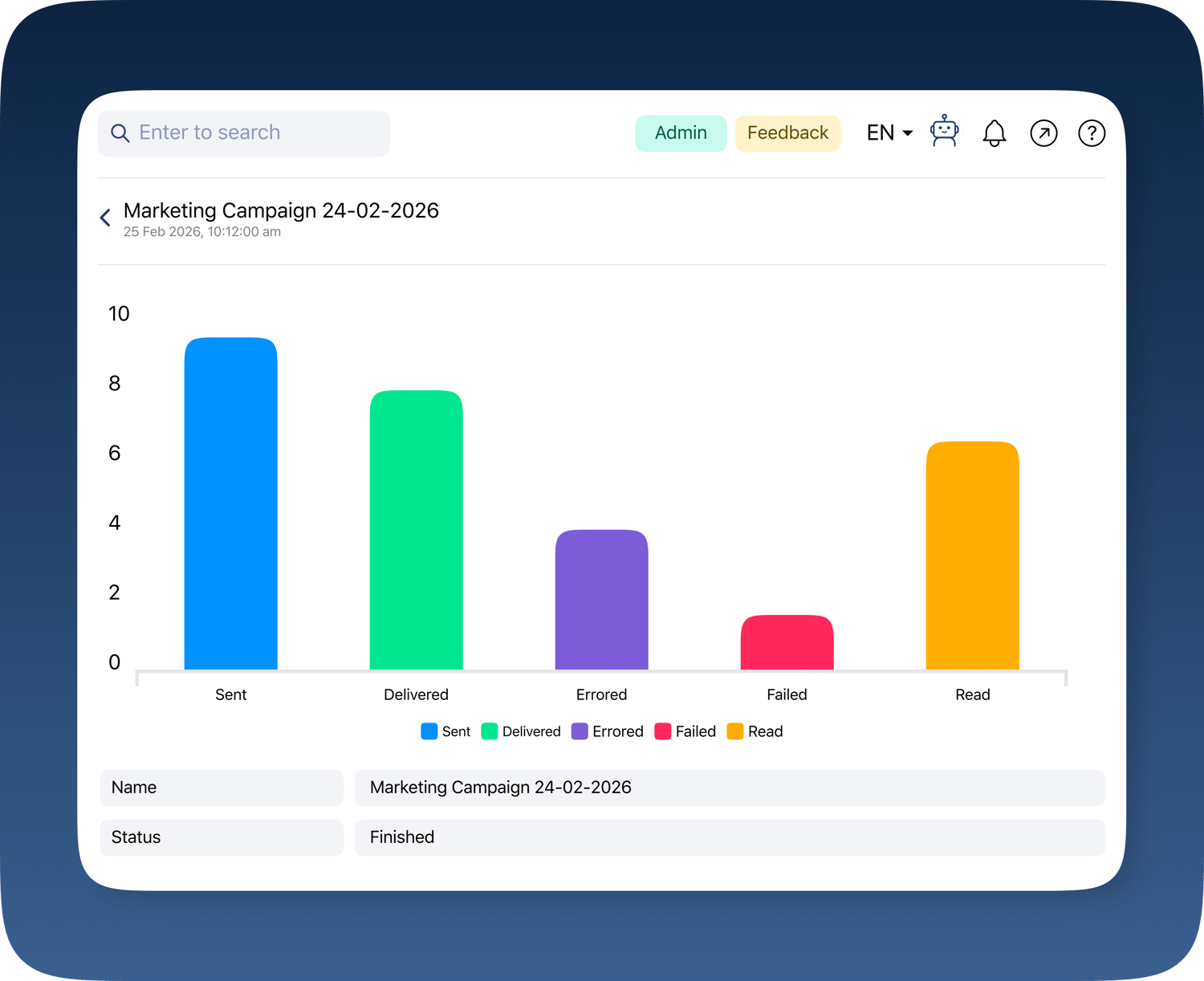Click the Finished status value field

coord(729,837)
